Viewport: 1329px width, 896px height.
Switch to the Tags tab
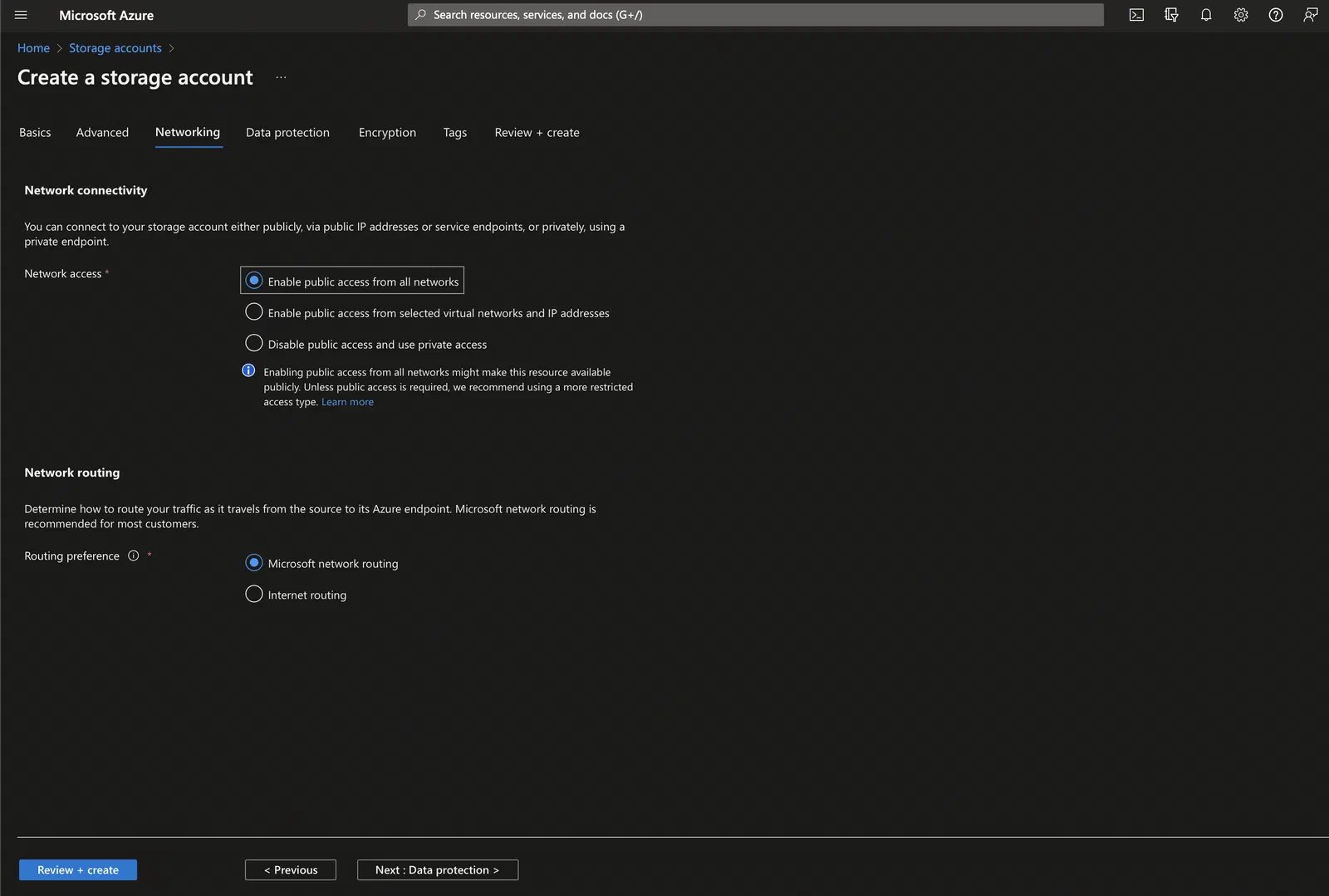tap(455, 133)
